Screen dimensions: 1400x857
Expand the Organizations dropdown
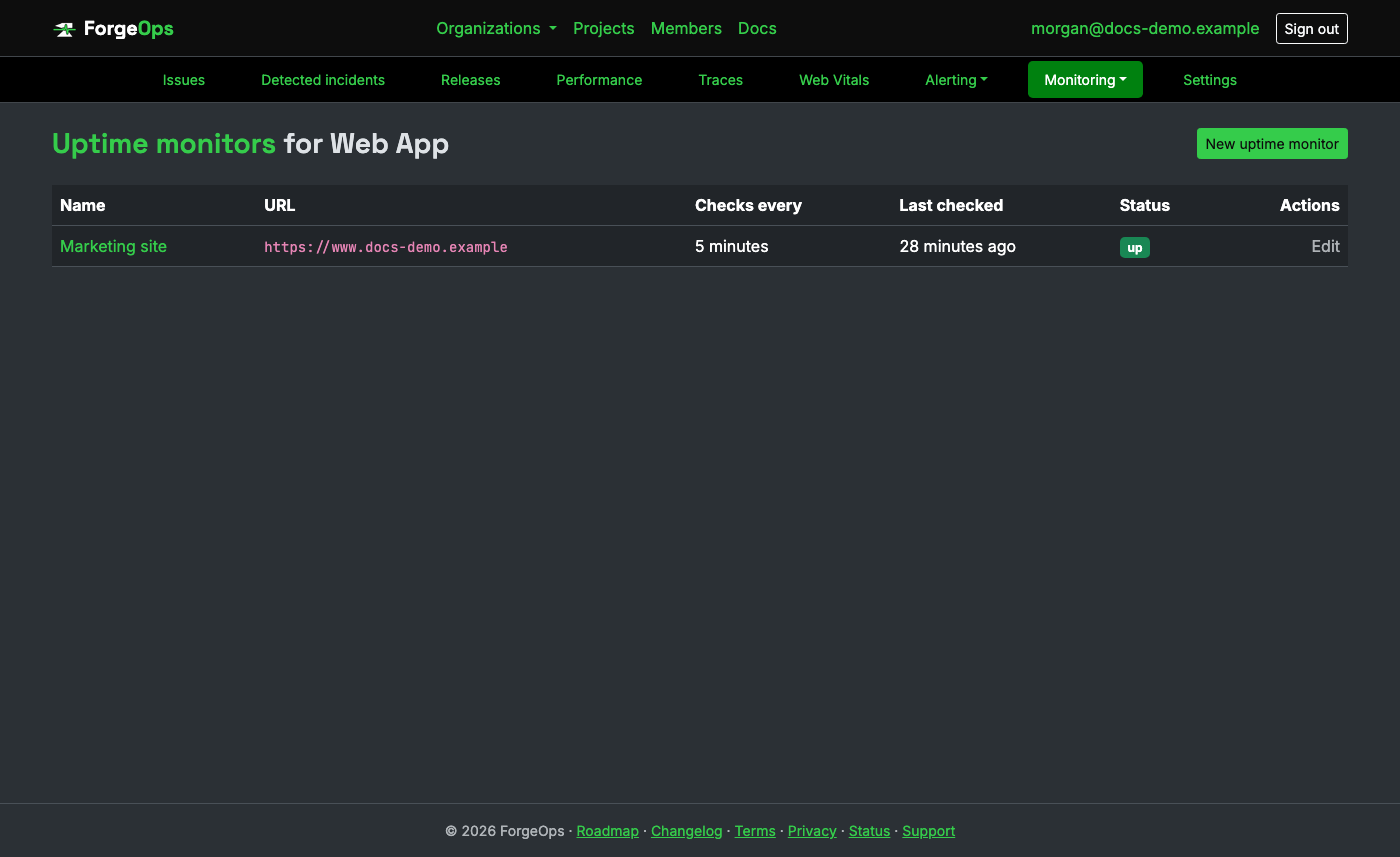pyautogui.click(x=496, y=28)
